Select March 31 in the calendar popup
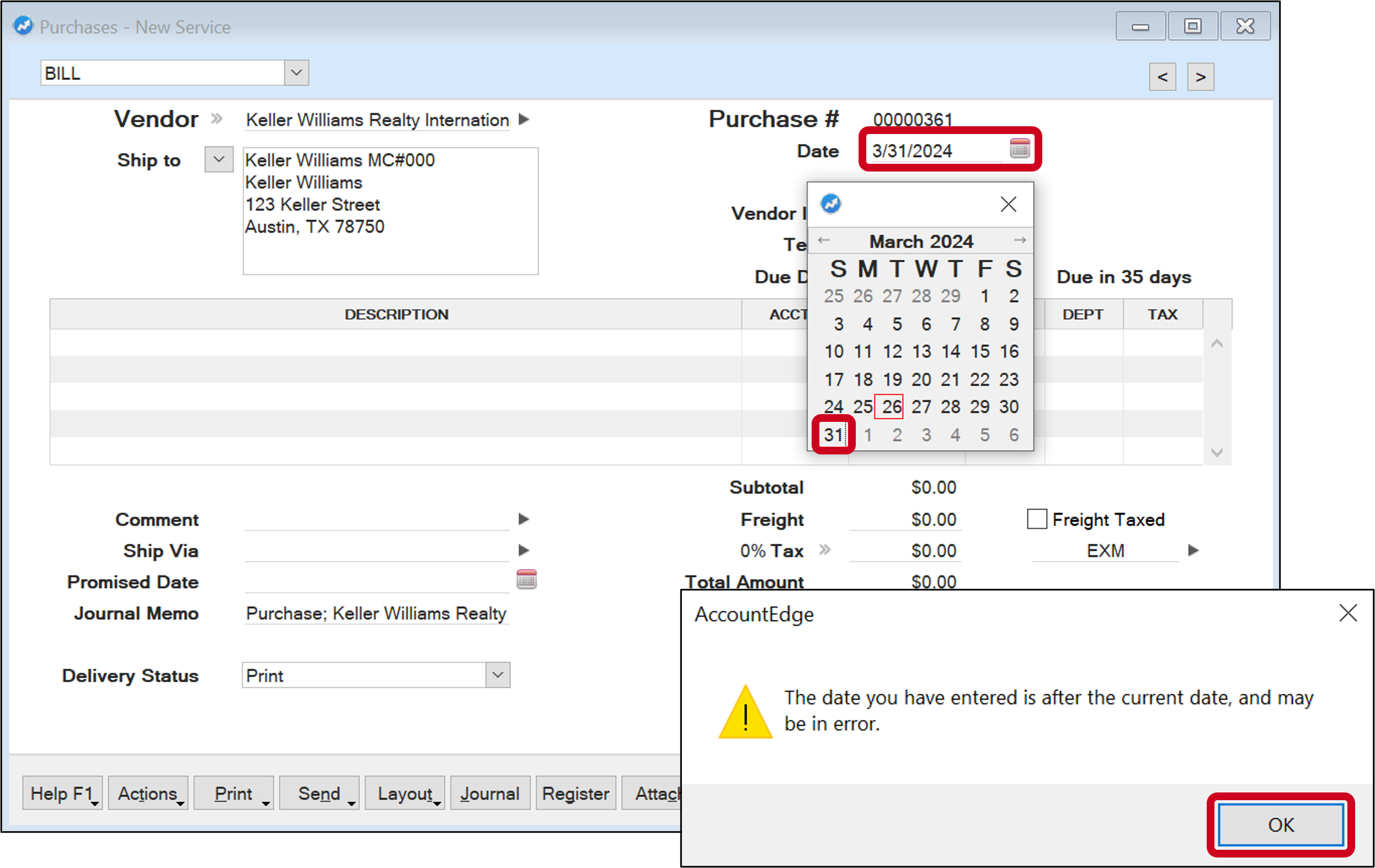The width and height of the screenshot is (1375, 868). point(834,435)
